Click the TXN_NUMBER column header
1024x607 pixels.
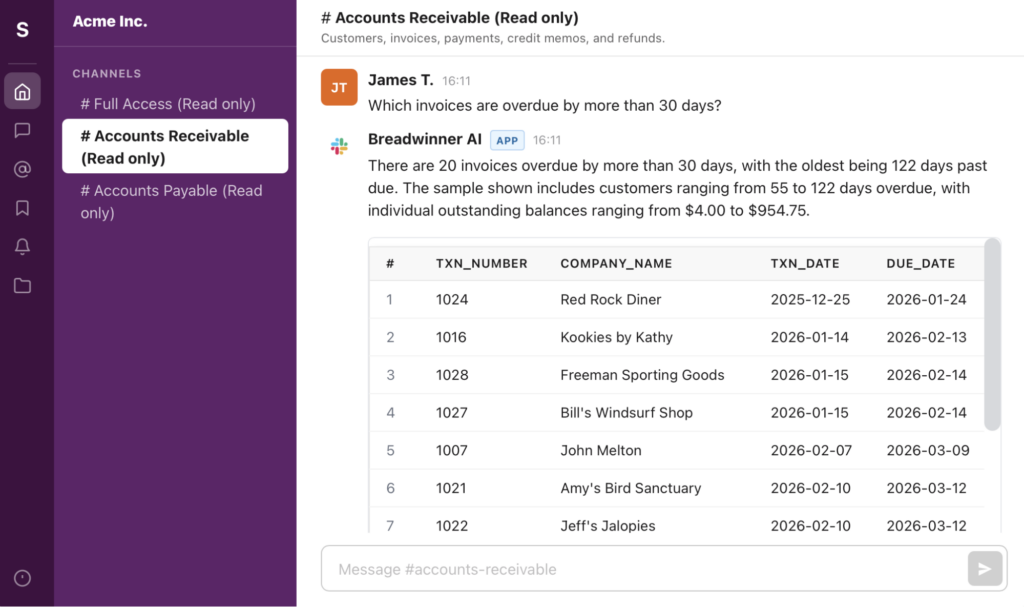point(481,263)
